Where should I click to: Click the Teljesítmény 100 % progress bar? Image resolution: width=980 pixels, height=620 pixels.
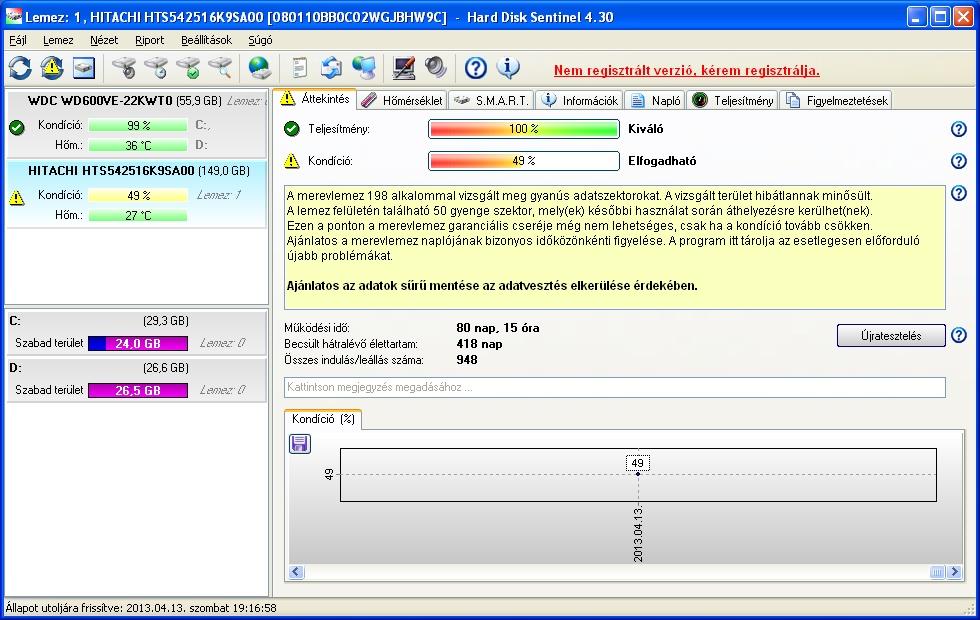(x=524, y=129)
